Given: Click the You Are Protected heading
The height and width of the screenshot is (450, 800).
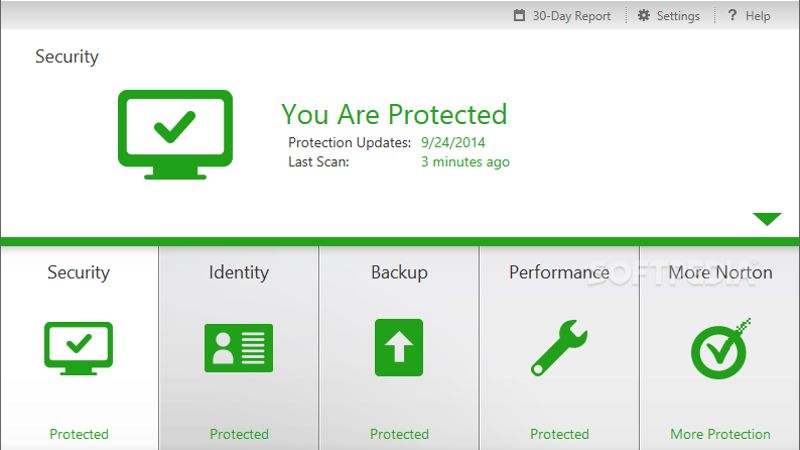Looking at the screenshot, I should click(x=394, y=114).
